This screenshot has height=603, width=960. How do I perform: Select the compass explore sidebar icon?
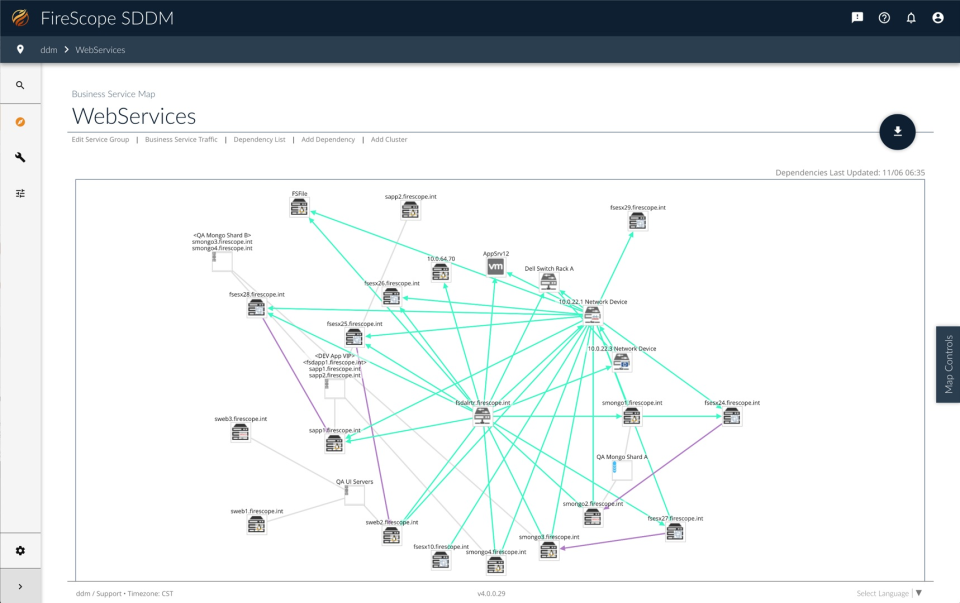click(20, 122)
